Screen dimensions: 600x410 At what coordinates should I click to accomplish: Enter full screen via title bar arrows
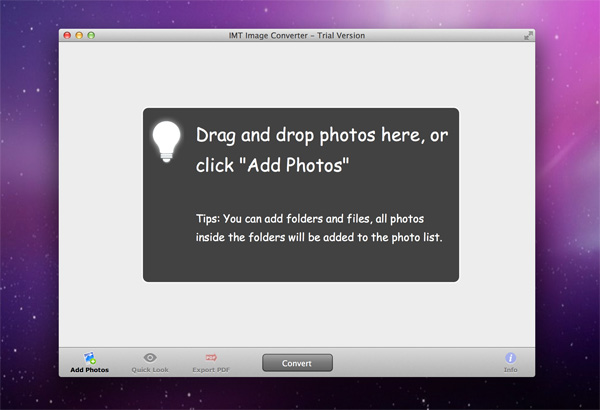(528, 36)
